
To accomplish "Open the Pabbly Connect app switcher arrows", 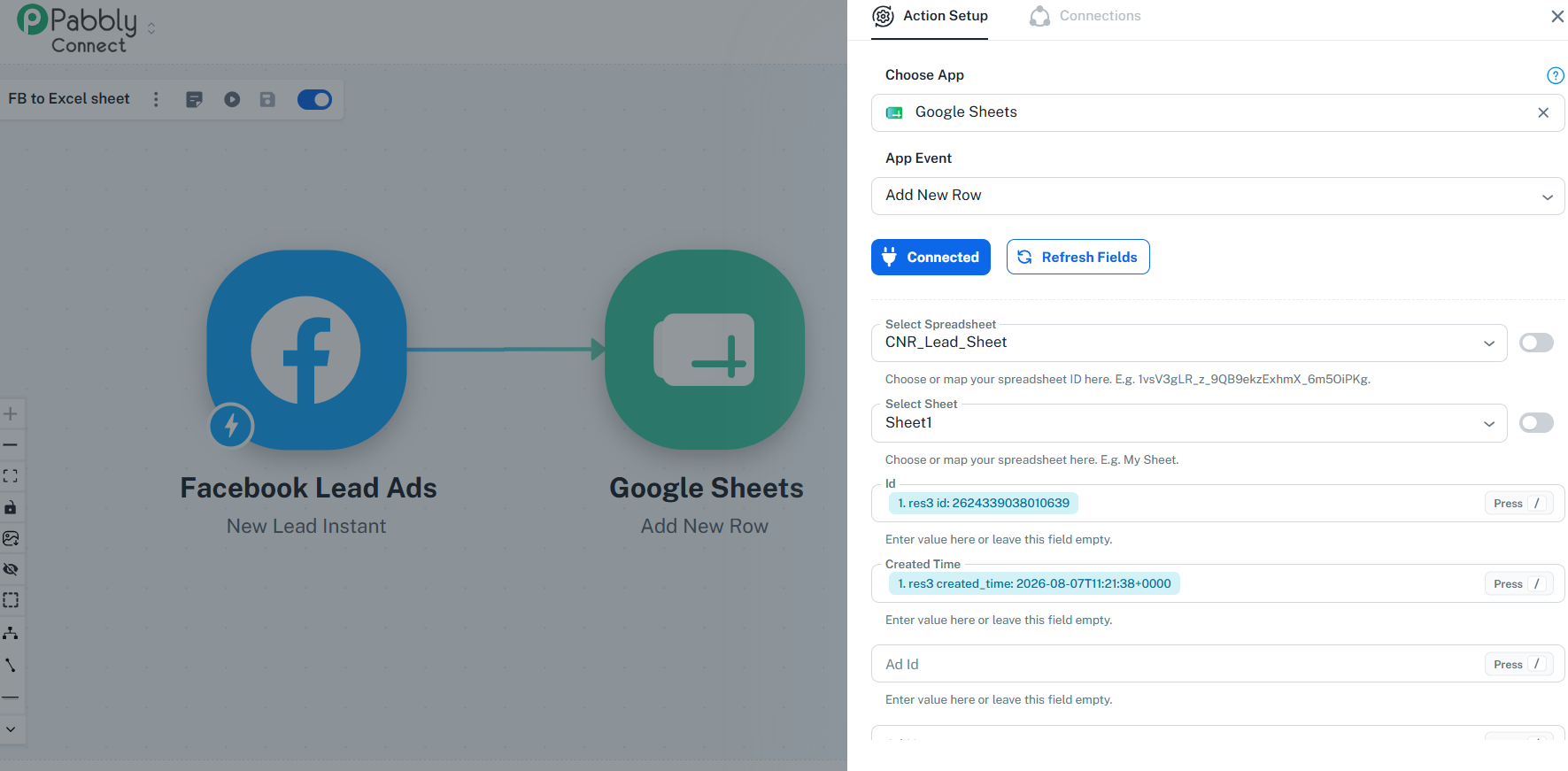I will coord(151,28).
